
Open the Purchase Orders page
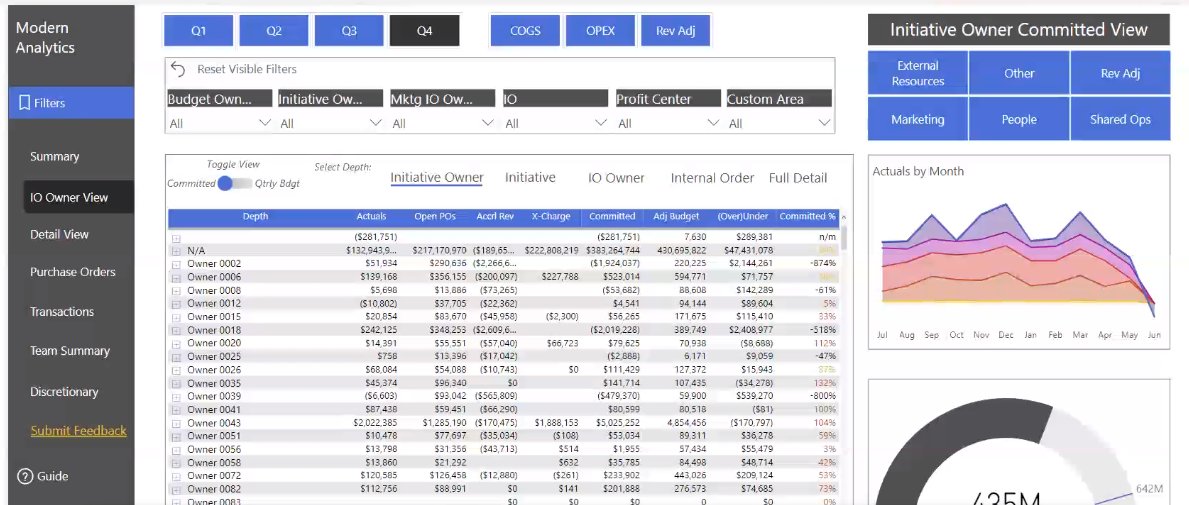73,271
